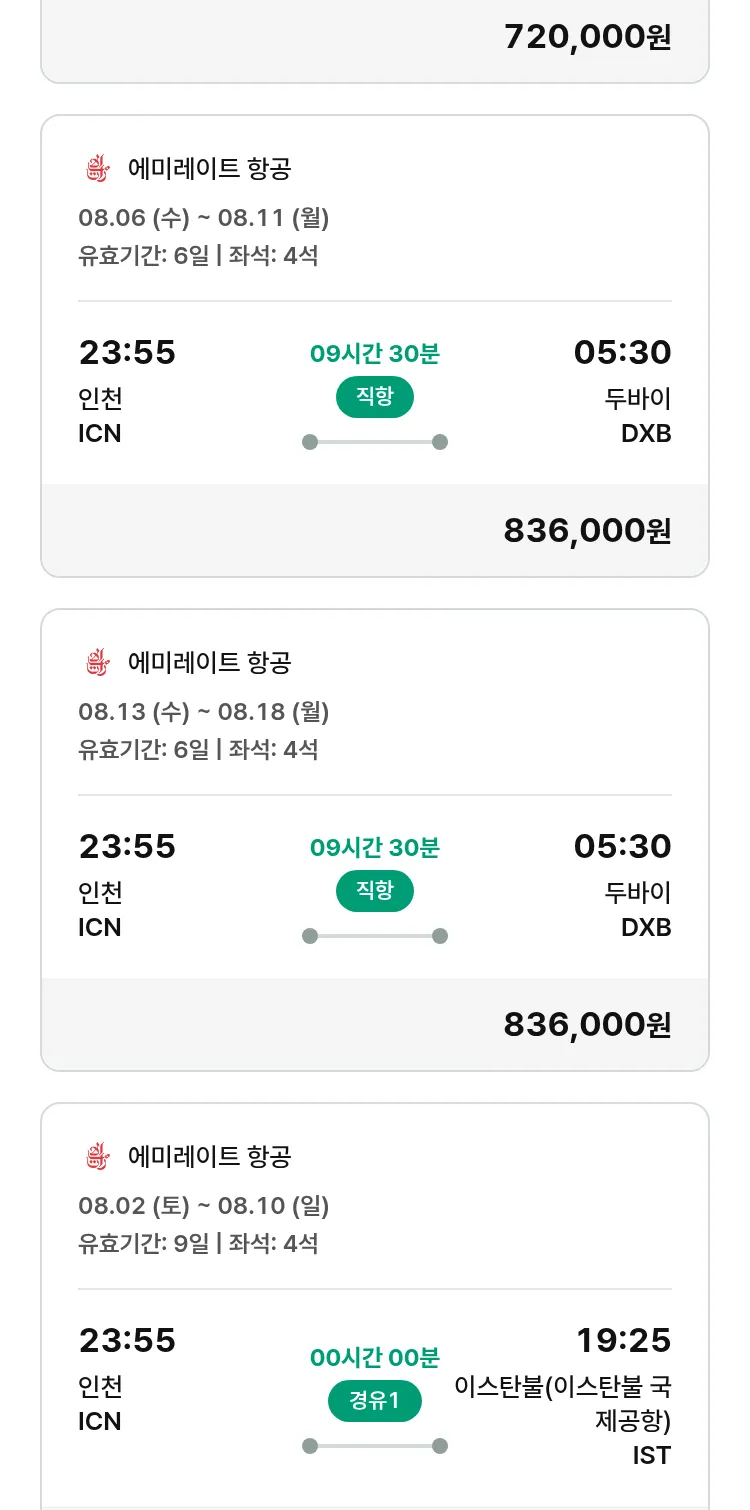Click the 직항 badge on the 08.13 flight
Image resolution: width=750 pixels, height=1510 pixels.
point(375,891)
